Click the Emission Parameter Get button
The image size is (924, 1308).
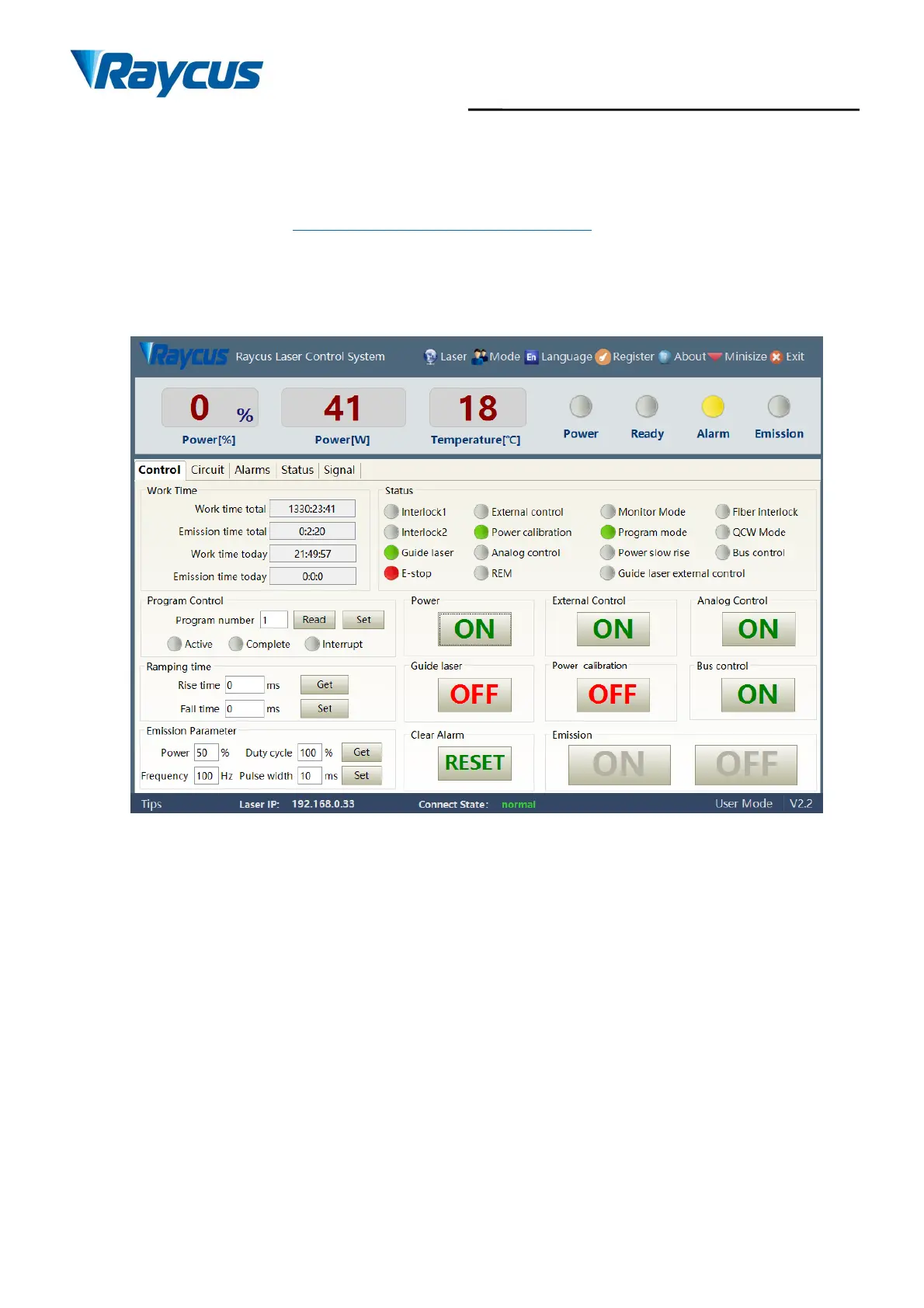(362, 753)
